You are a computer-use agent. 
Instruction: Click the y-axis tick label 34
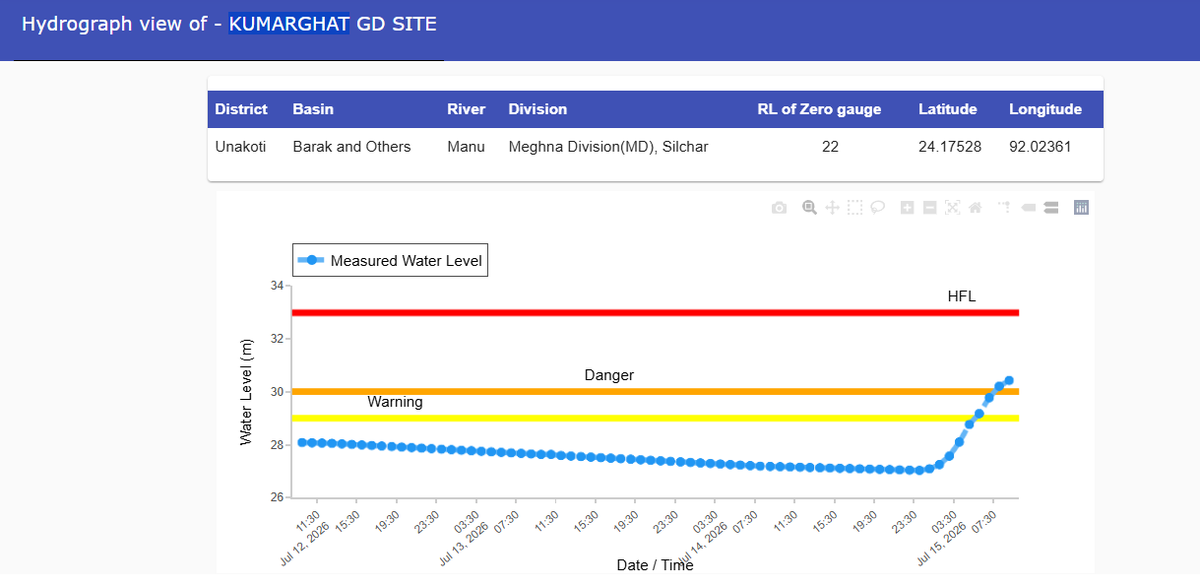276,286
